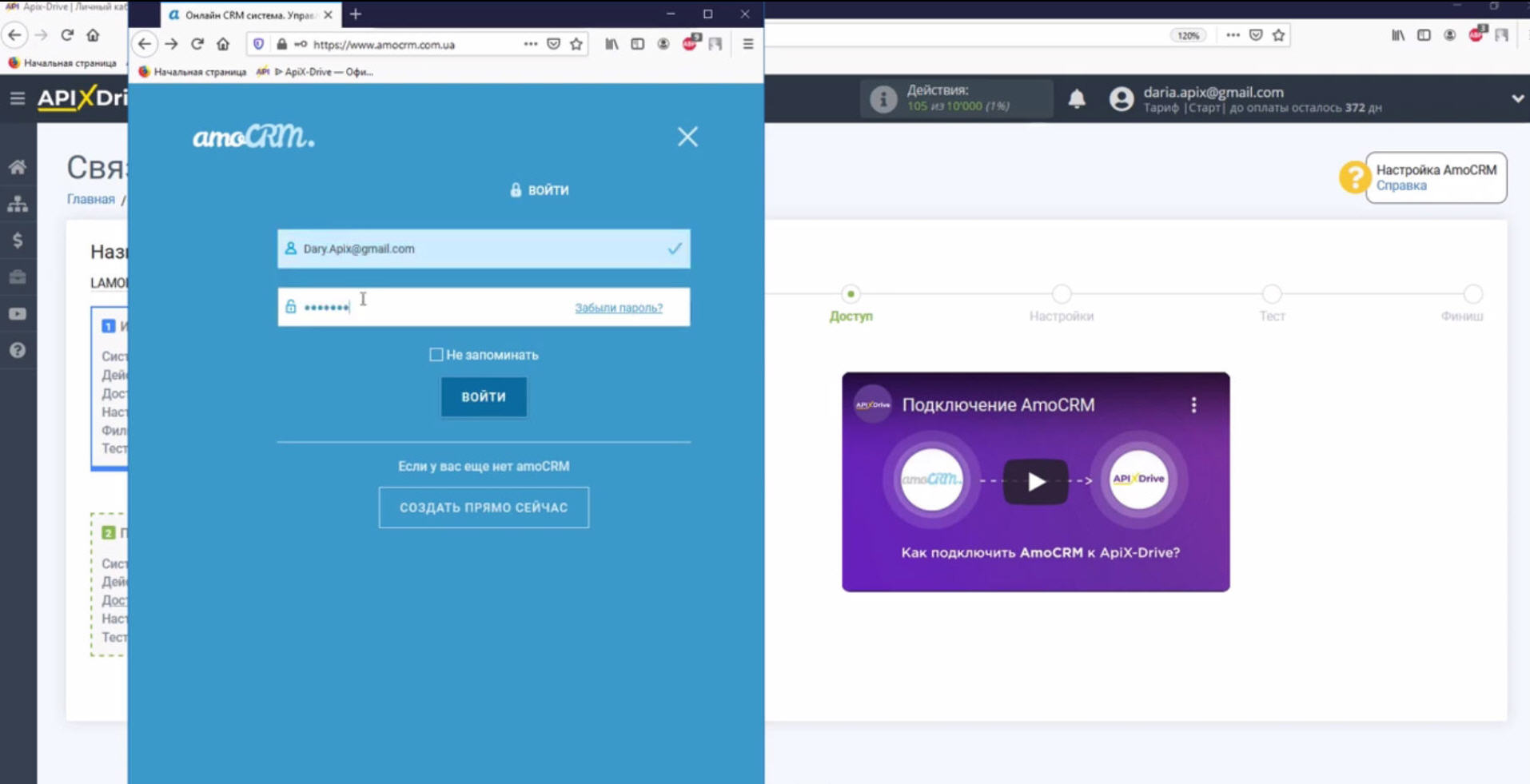Click back arrow in background browser

click(14, 35)
